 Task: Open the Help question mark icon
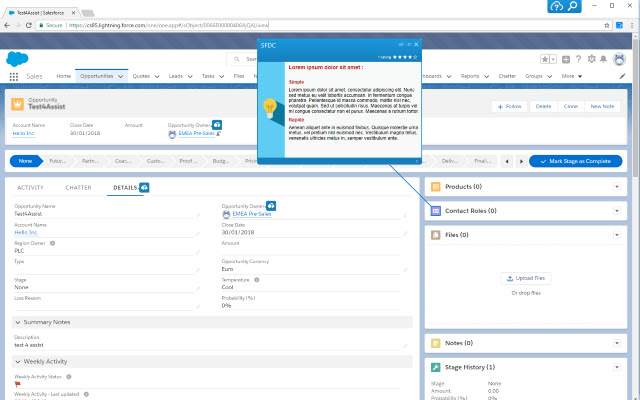point(578,59)
